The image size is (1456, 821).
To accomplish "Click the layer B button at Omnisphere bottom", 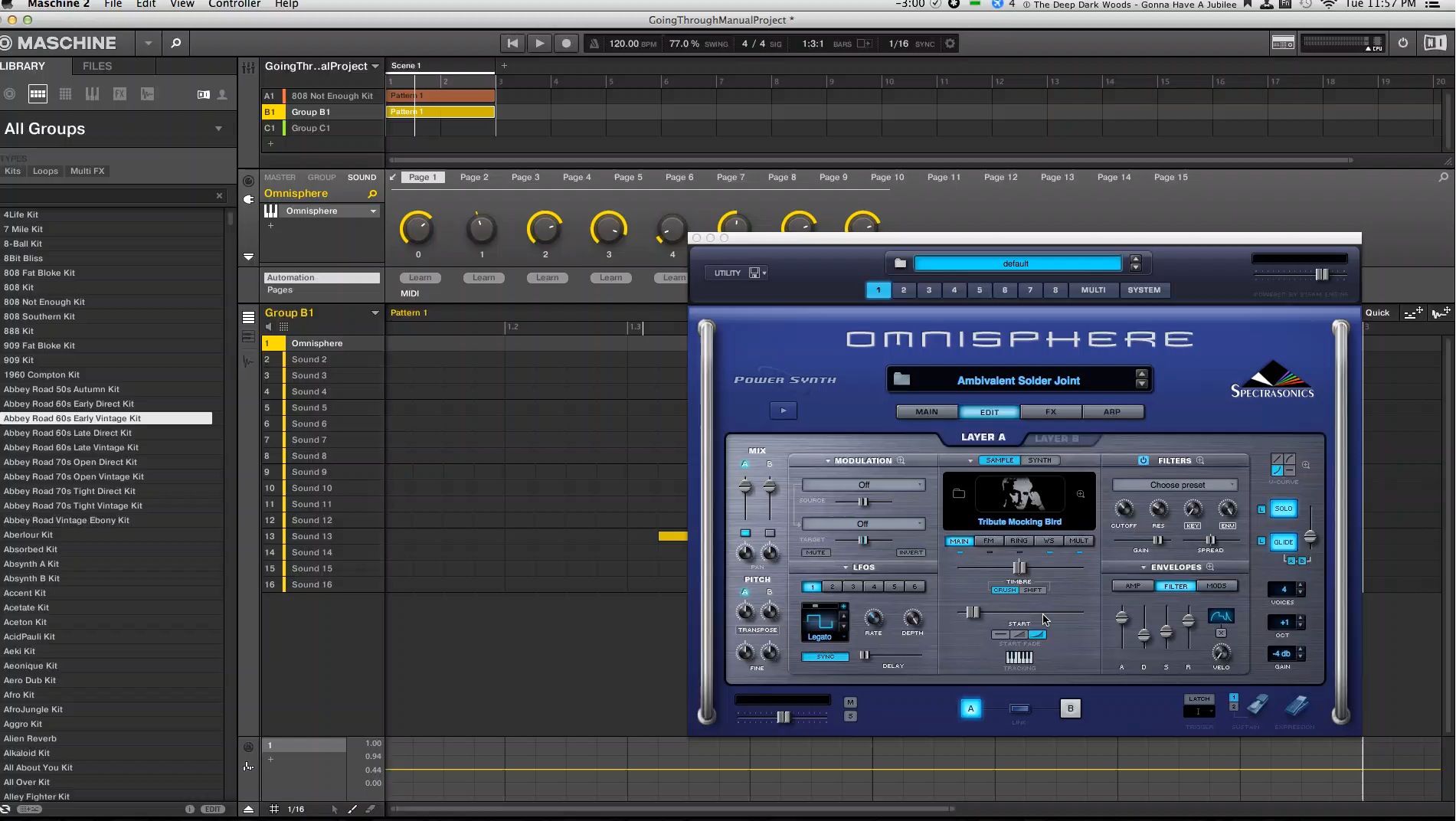I will click(x=1070, y=708).
